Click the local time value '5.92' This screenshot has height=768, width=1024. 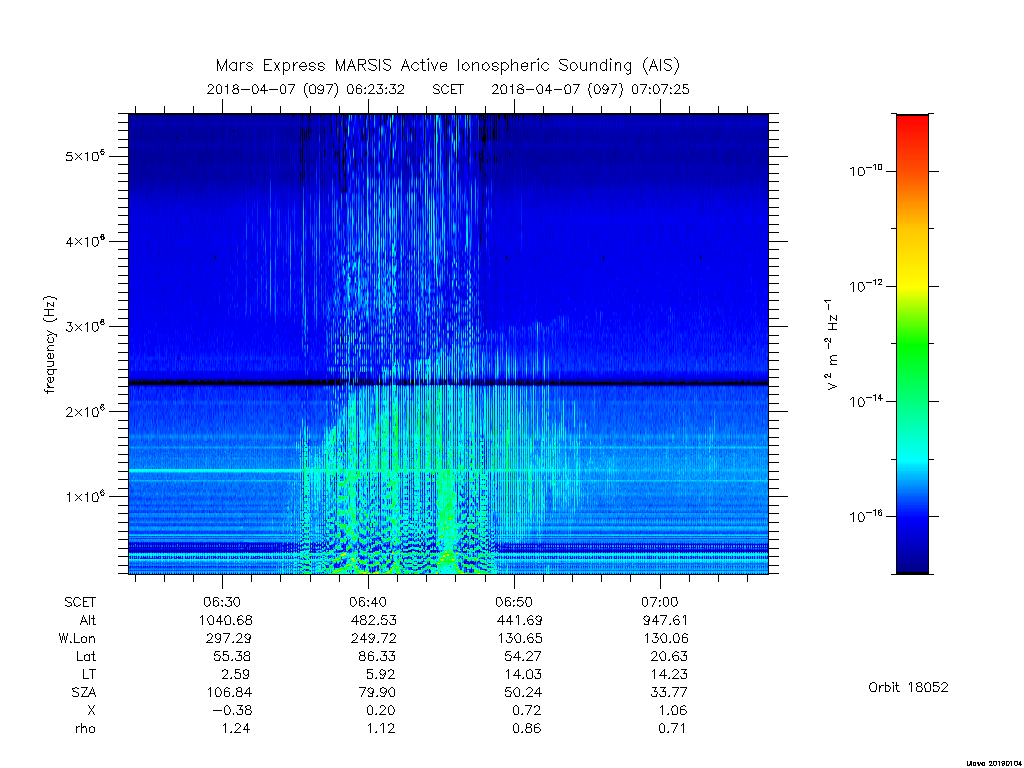381,675
